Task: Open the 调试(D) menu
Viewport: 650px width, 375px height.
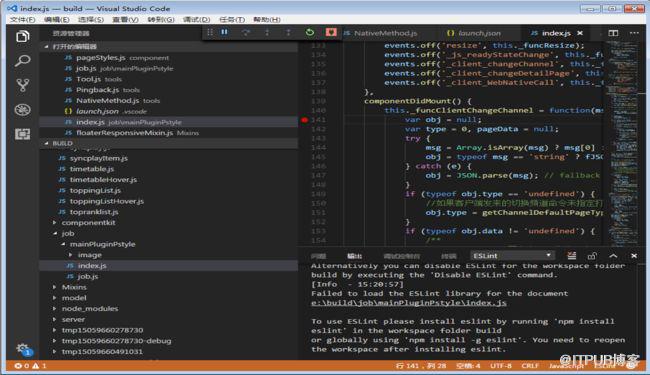Action: 196,19
